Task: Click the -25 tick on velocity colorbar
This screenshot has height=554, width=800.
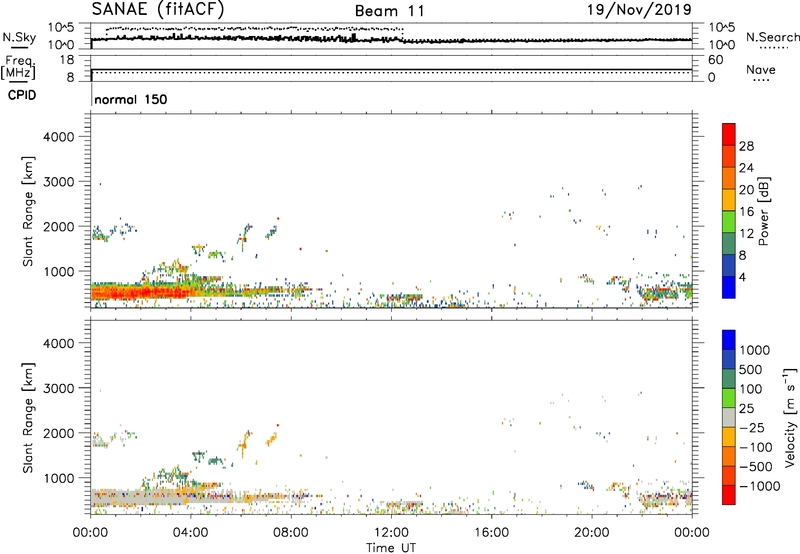Action: 752,427
